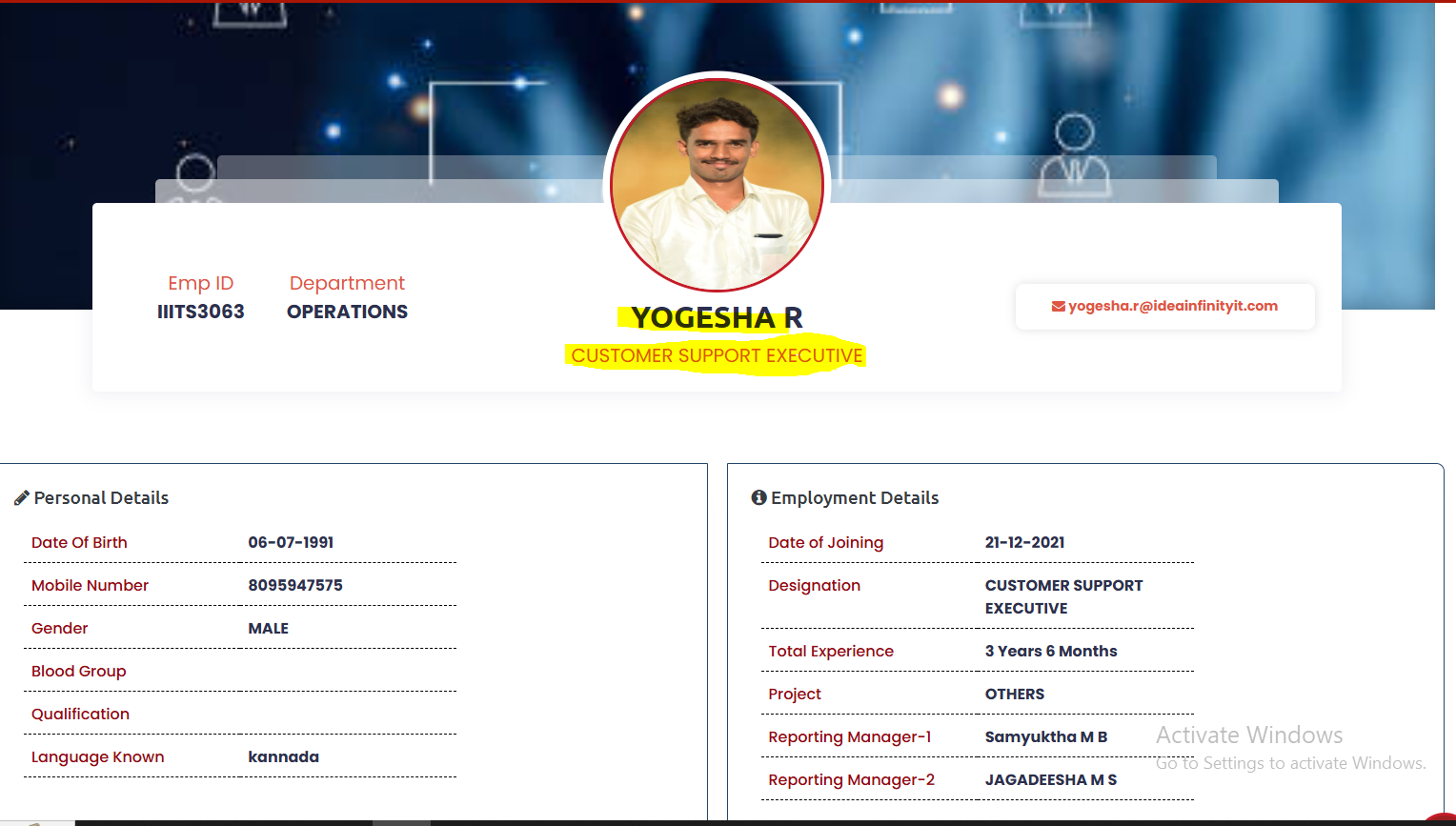Select the mobile number 8095947575
1456x826 pixels.
tap(295, 585)
